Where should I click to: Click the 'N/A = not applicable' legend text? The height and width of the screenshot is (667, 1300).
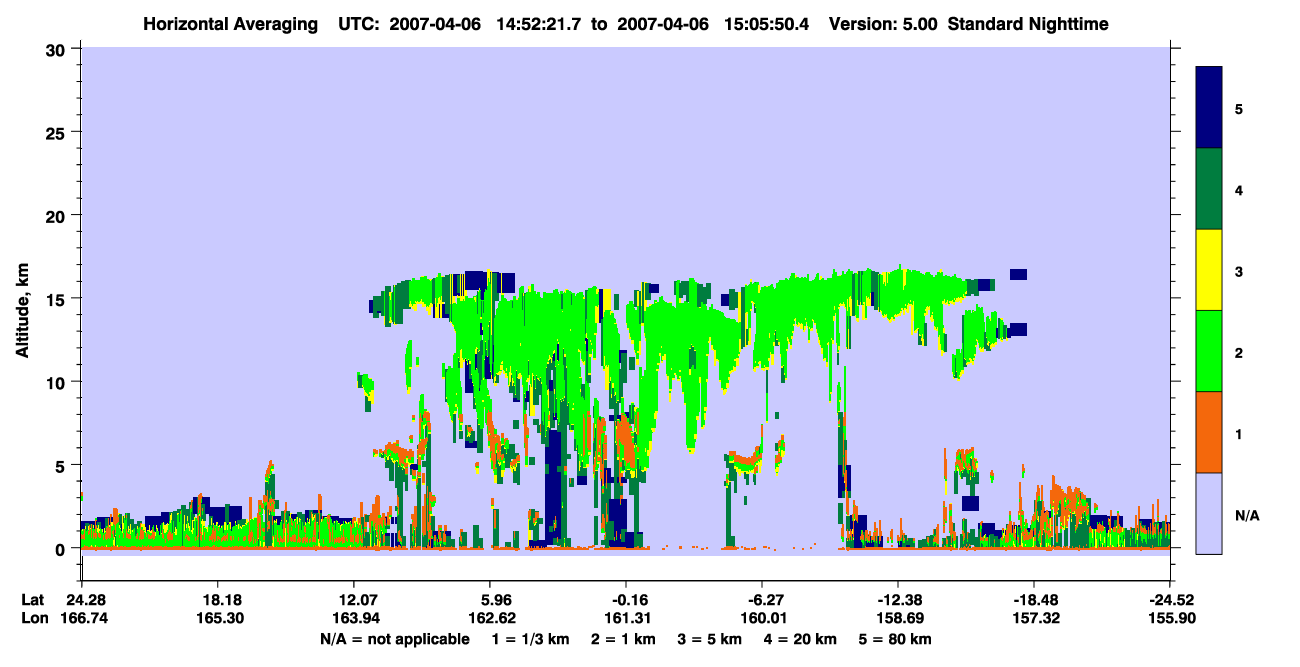click(394, 639)
